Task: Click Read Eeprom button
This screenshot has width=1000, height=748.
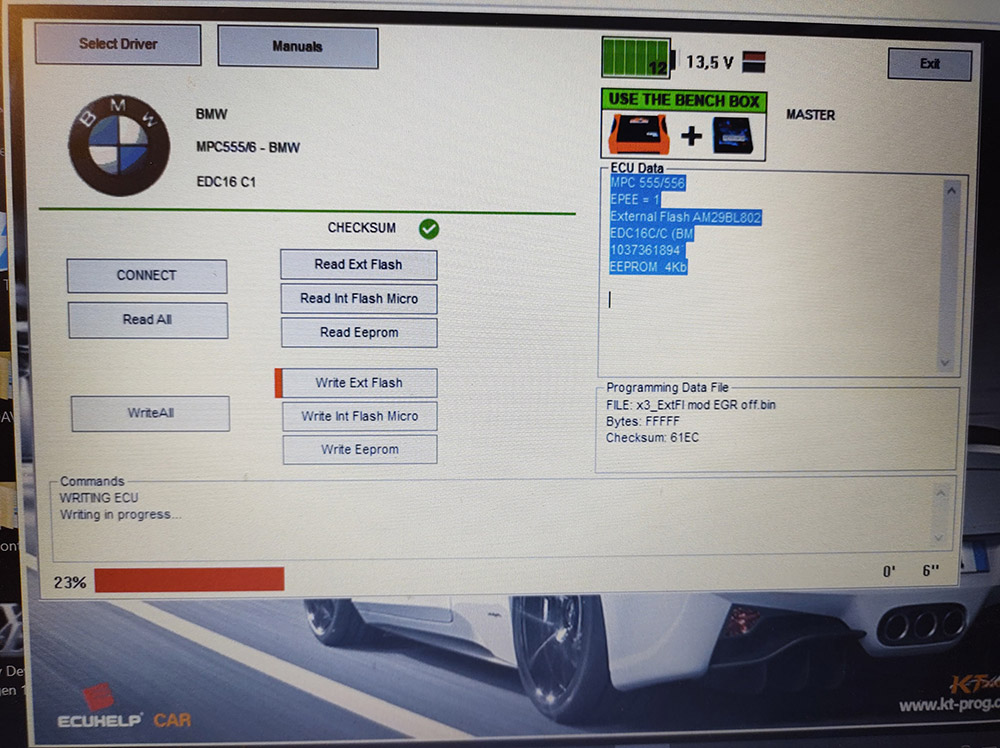Action: point(359,332)
